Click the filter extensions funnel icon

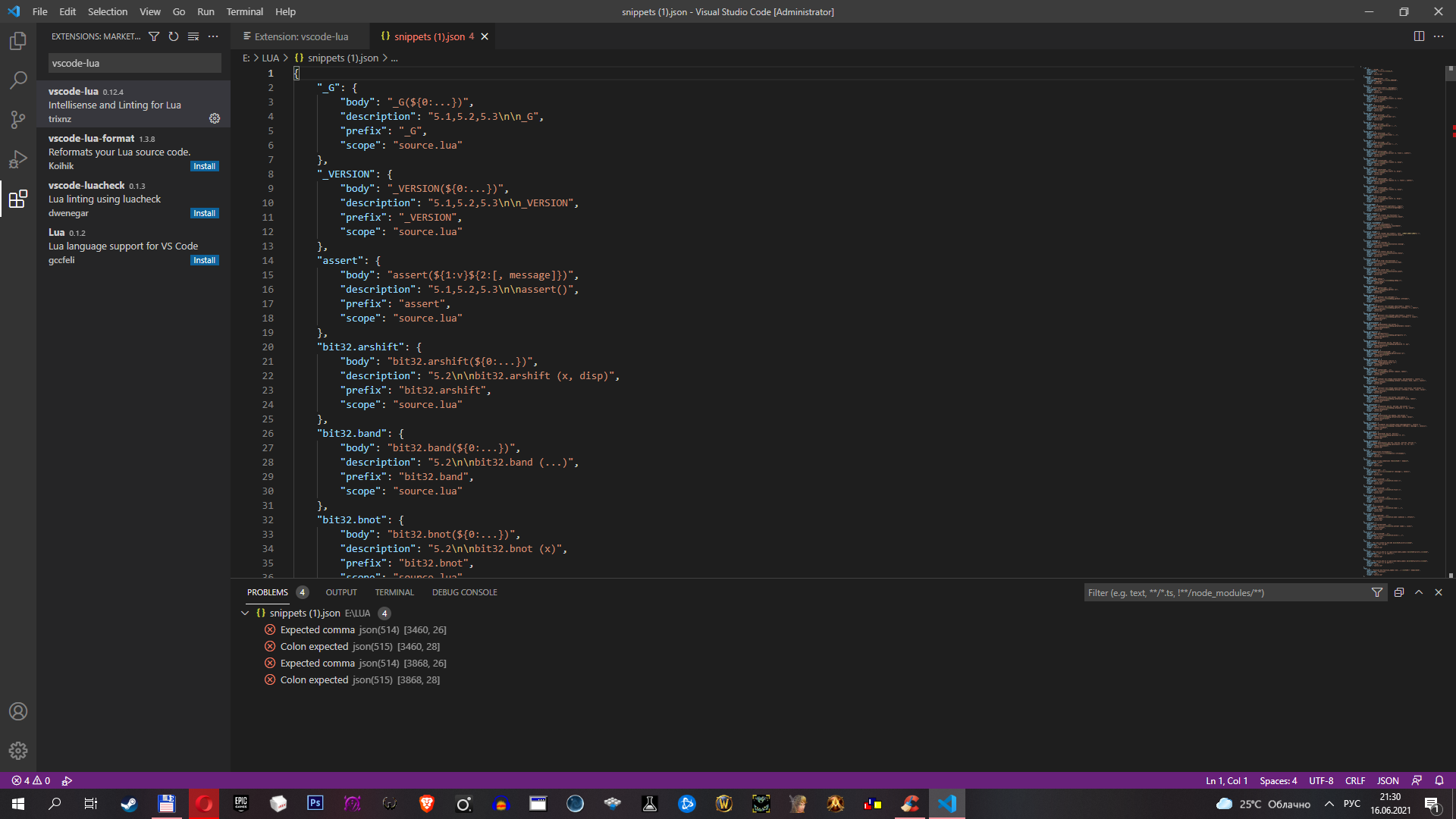click(x=154, y=36)
